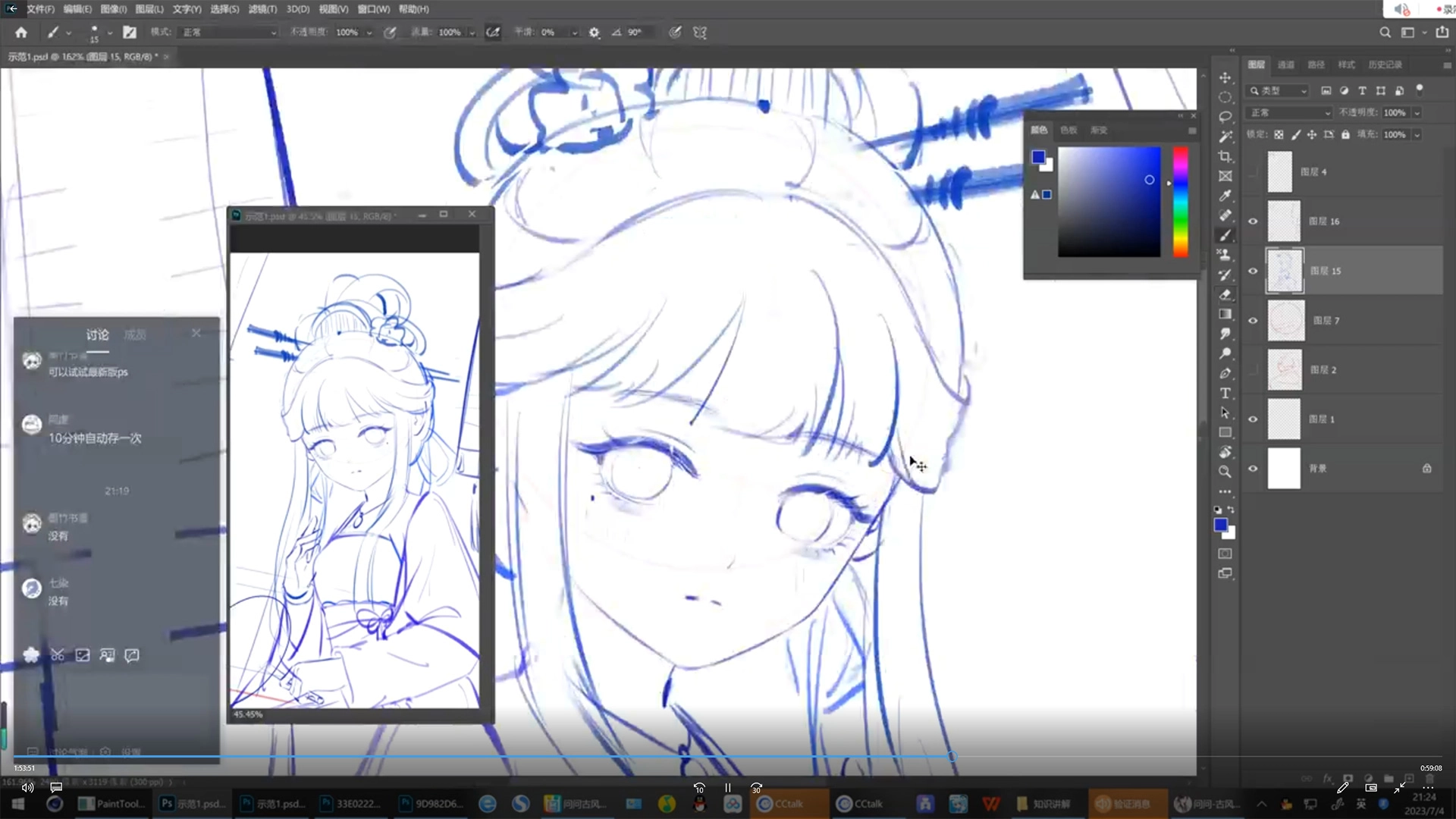1456x819 pixels.
Task: Switch to the 历史记录 tab
Action: [x=1385, y=64]
